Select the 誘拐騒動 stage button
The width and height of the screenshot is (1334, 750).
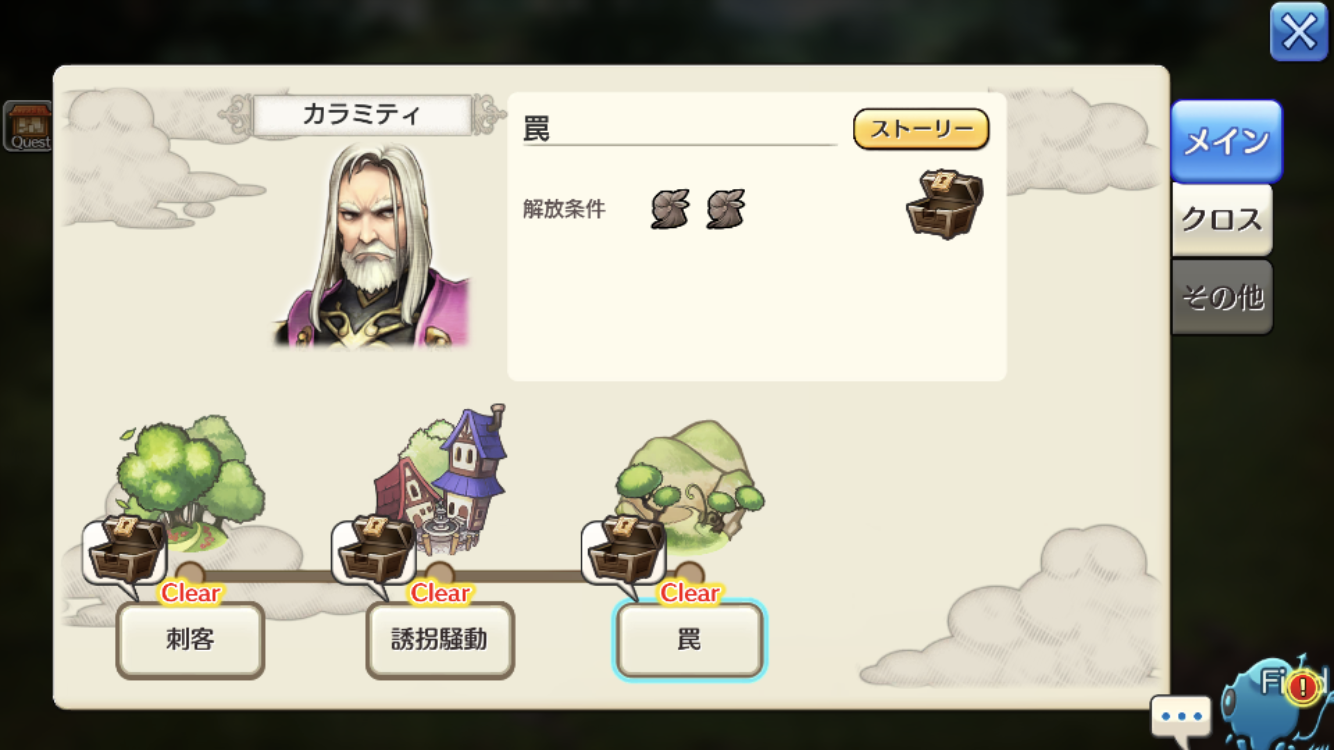[x=440, y=640]
